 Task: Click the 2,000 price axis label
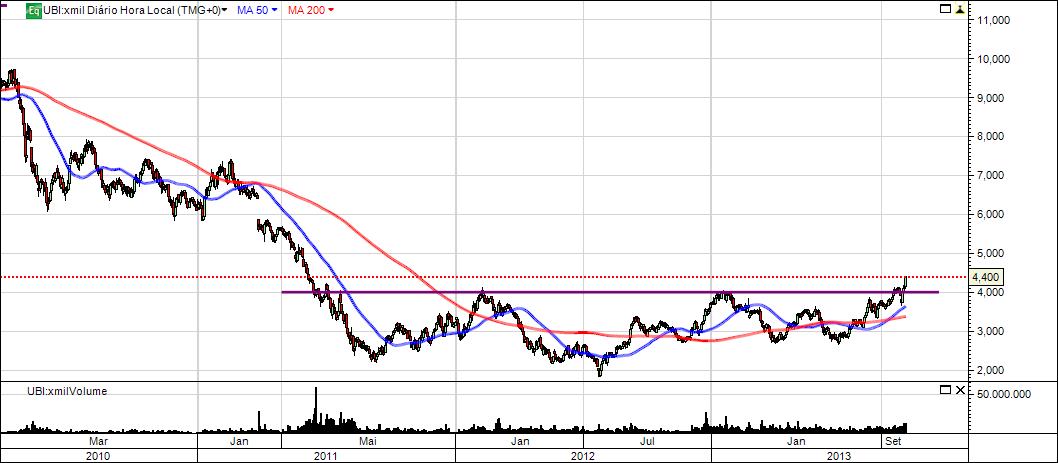(992, 370)
